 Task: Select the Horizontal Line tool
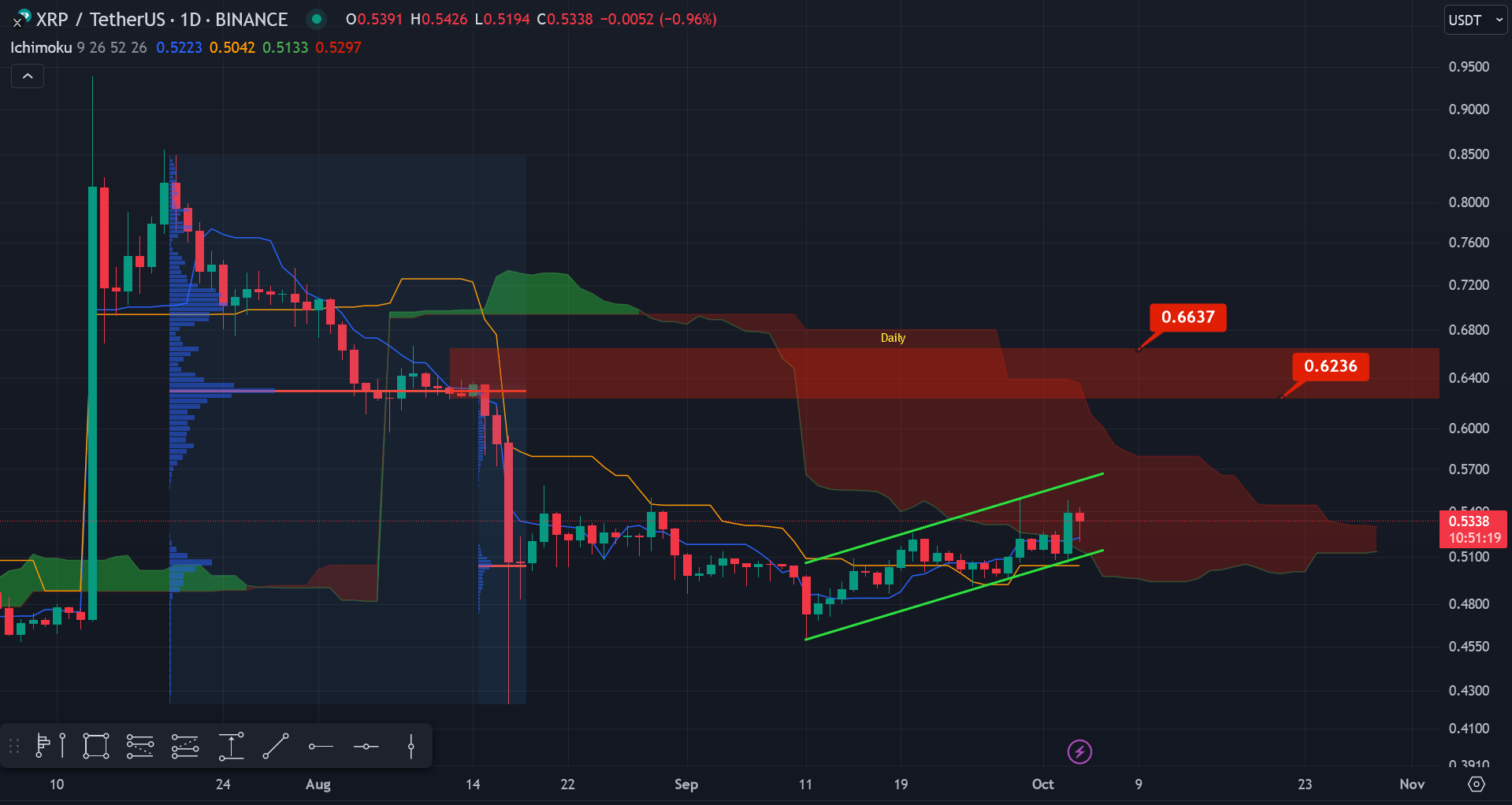pyautogui.click(x=366, y=746)
